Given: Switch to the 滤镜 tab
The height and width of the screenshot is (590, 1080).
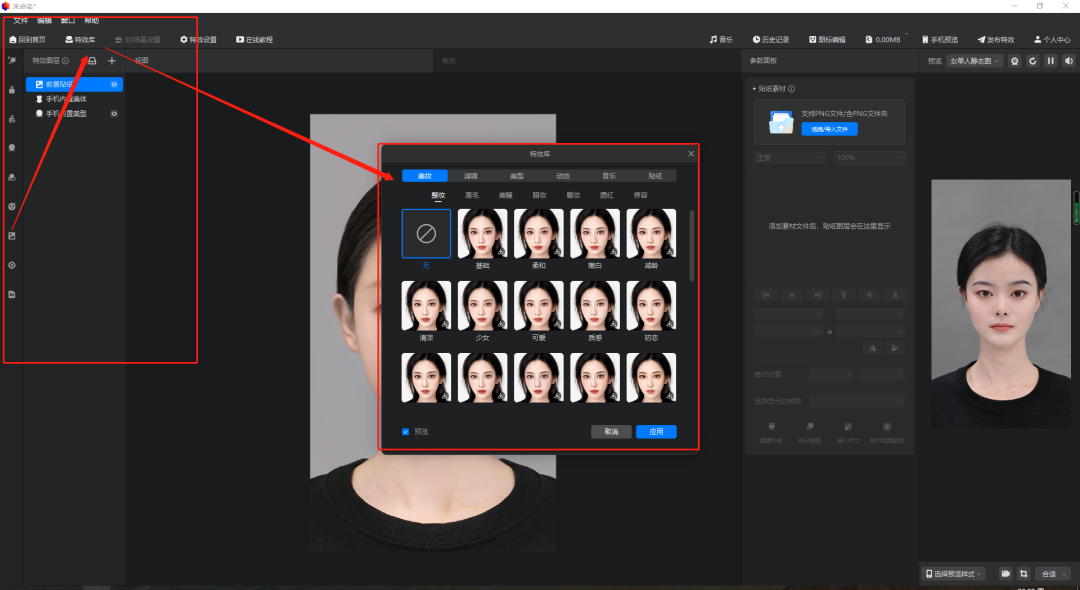Looking at the screenshot, I should (x=471, y=176).
